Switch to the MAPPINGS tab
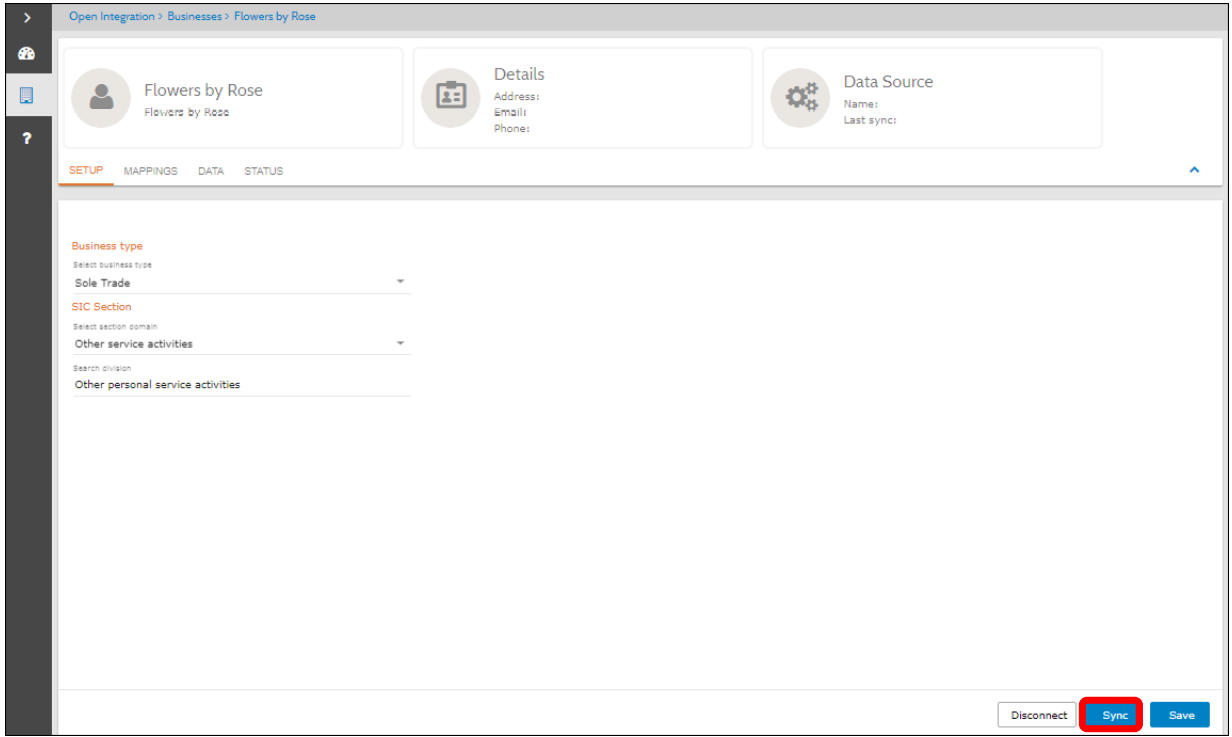 click(150, 171)
